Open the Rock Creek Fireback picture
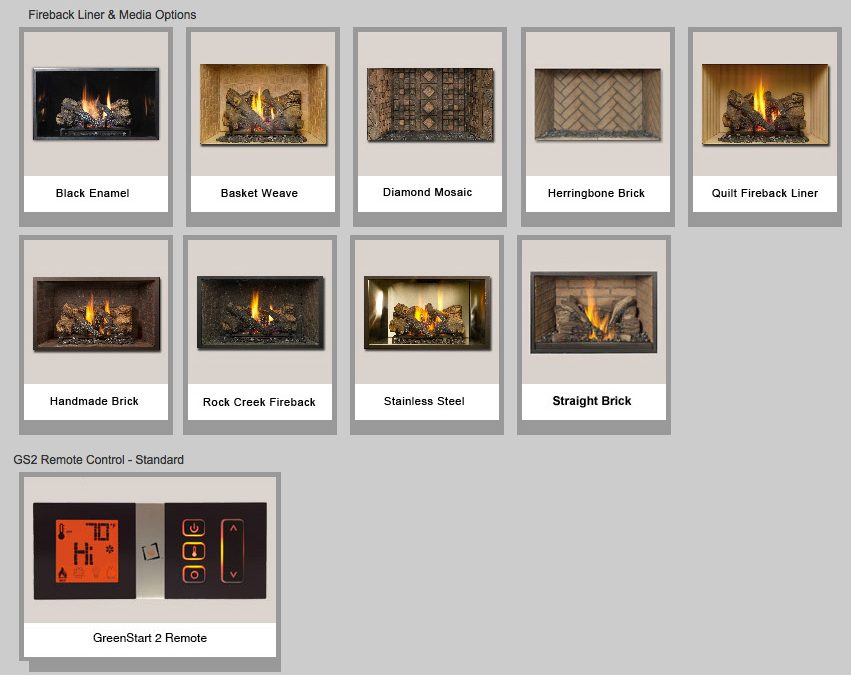 point(261,313)
